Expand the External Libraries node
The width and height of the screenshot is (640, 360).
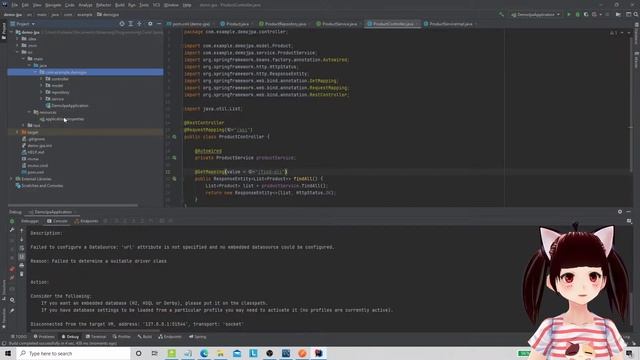[x=12, y=179]
